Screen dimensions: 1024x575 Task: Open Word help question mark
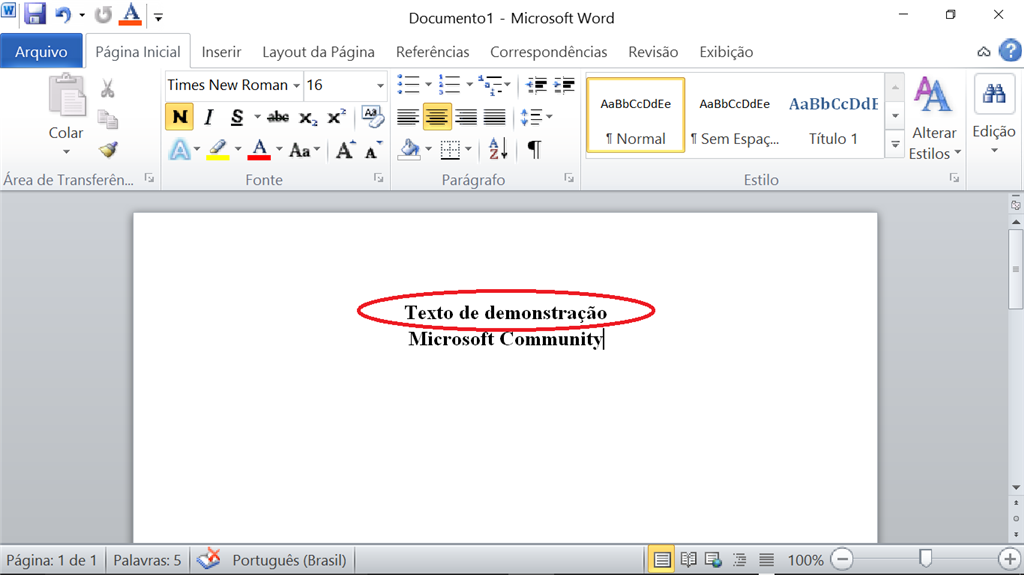1010,51
